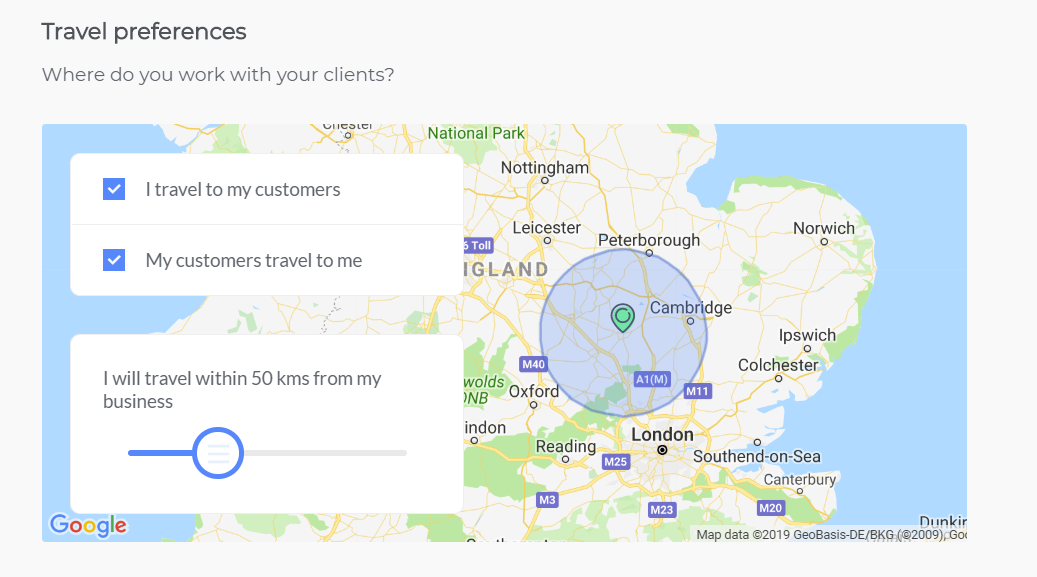
Task: Select the green location pin on the map
Action: [x=622, y=318]
